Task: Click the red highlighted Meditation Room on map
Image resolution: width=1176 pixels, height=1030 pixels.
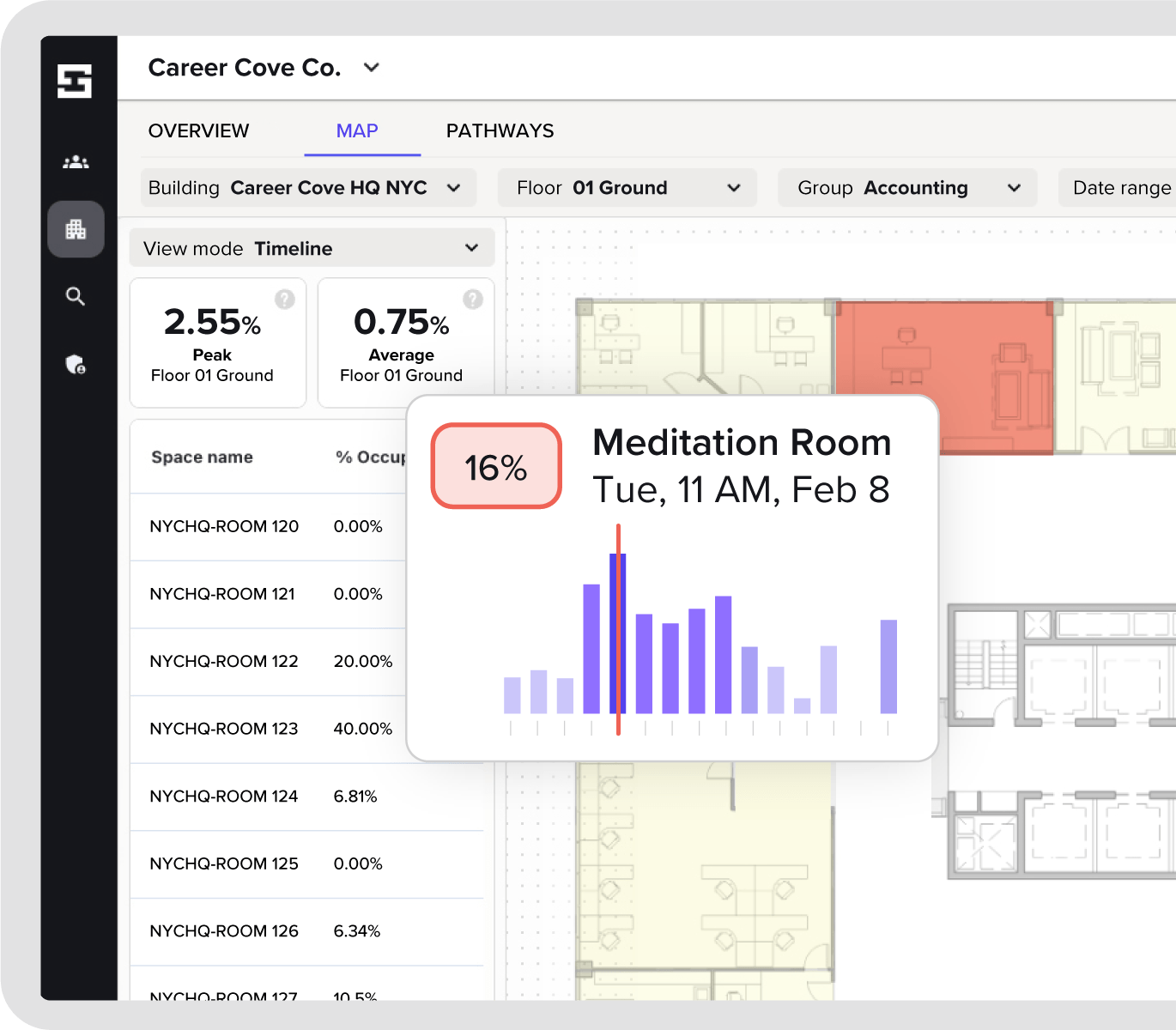Action: [944, 348]
